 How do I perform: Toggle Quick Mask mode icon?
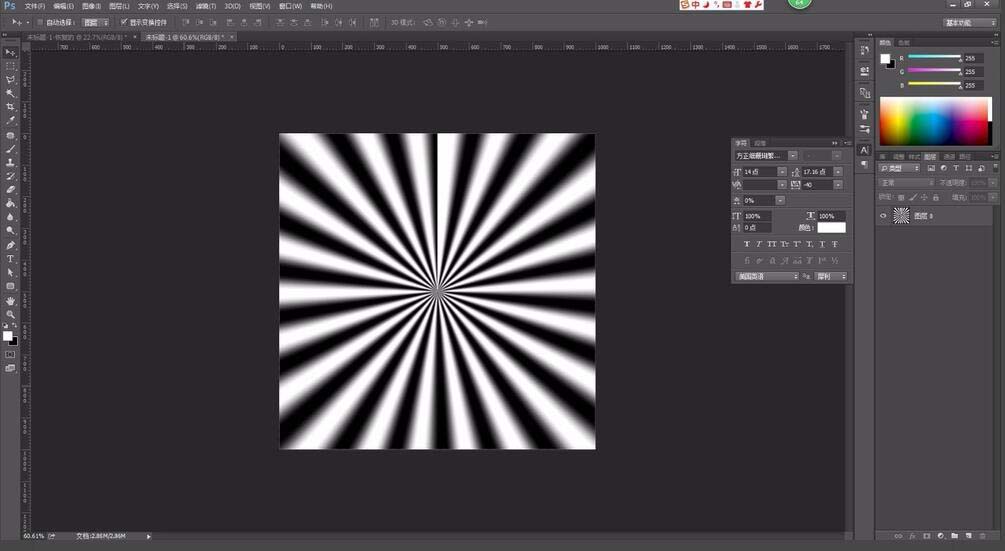pyautogui.click(x=10, y=354)
